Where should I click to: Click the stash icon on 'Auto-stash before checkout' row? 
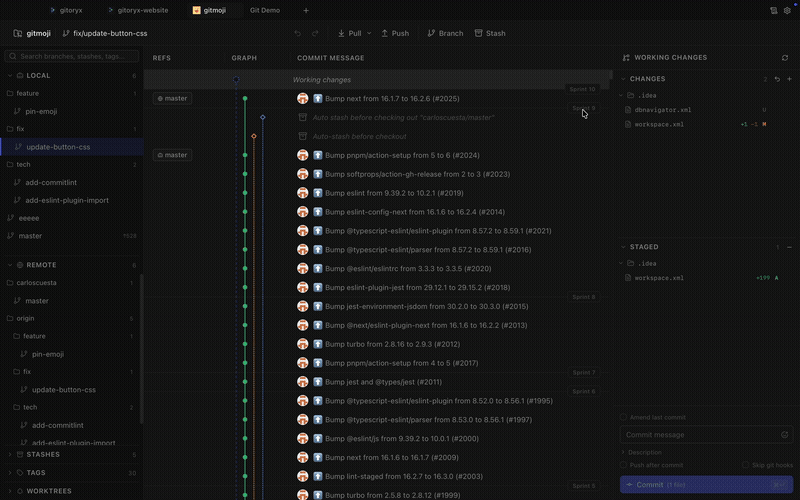(x=303, y=136)
